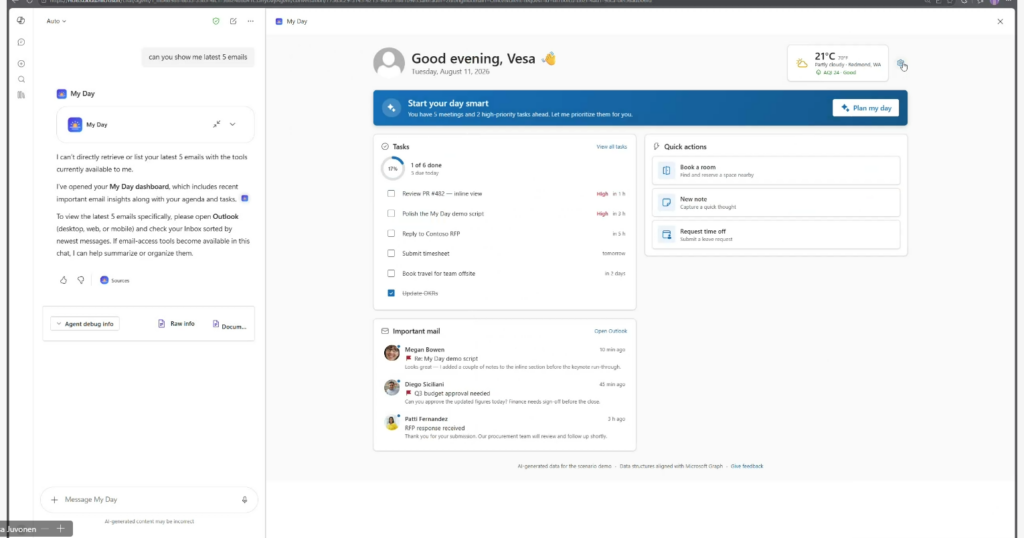Click the 17% task progress ring
This screenshot has height=538, width=1024.
coord(392,168)
